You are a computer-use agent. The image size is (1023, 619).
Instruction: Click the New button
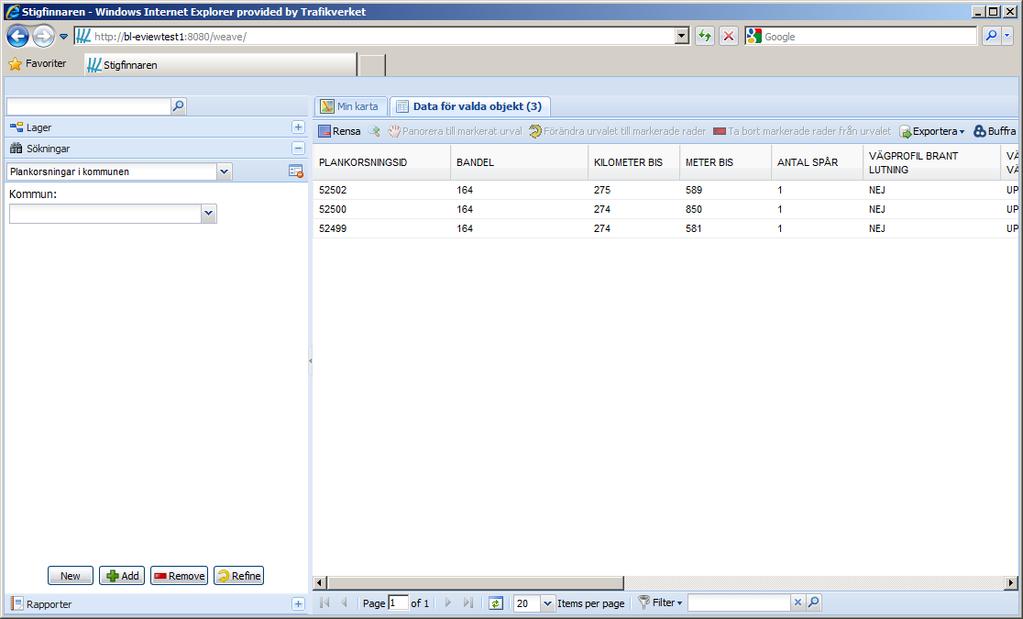pyautogui.click(x=70, y=575)
